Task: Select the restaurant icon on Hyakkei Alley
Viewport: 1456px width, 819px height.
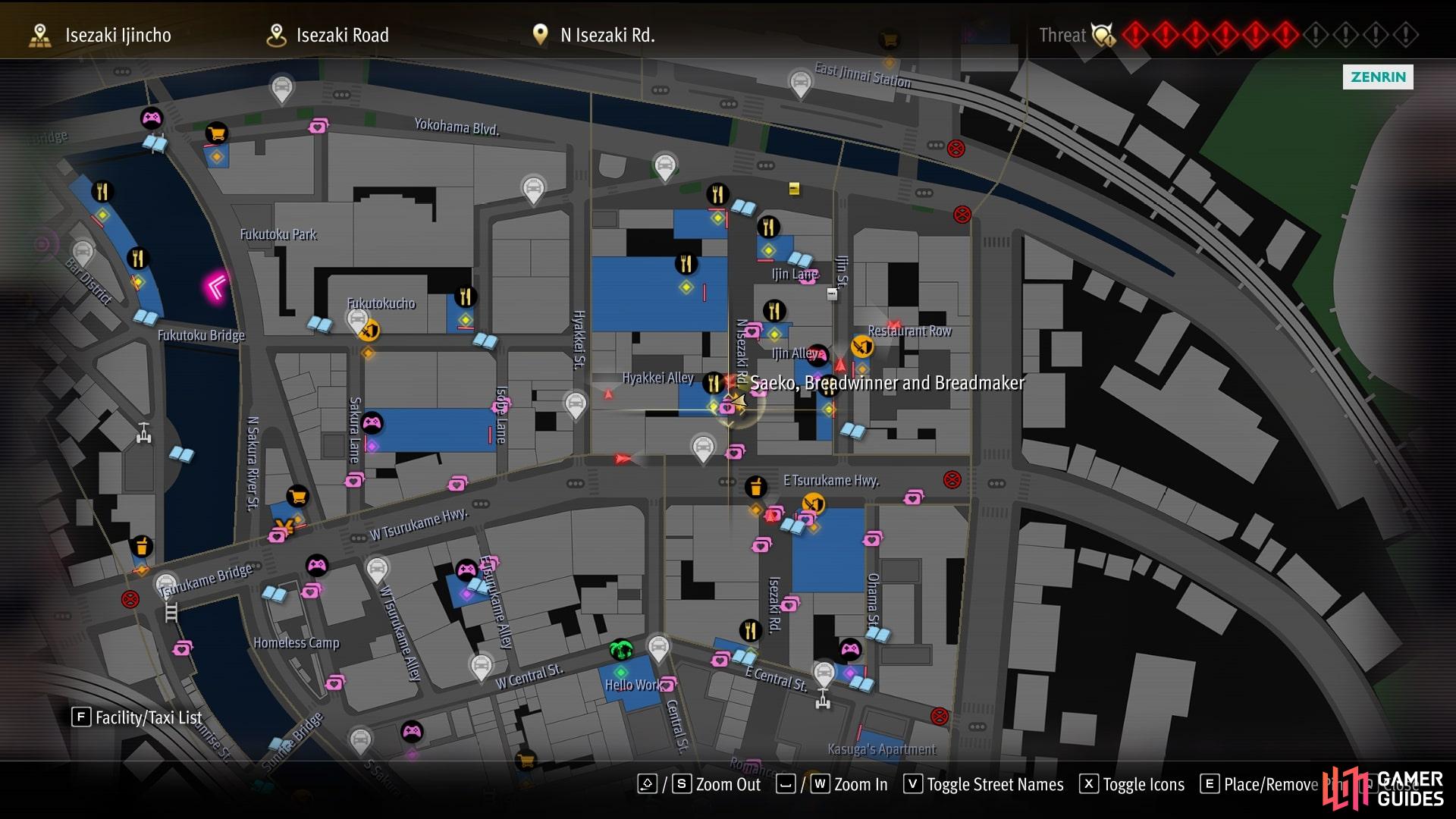Action: [x=713, y=383]
